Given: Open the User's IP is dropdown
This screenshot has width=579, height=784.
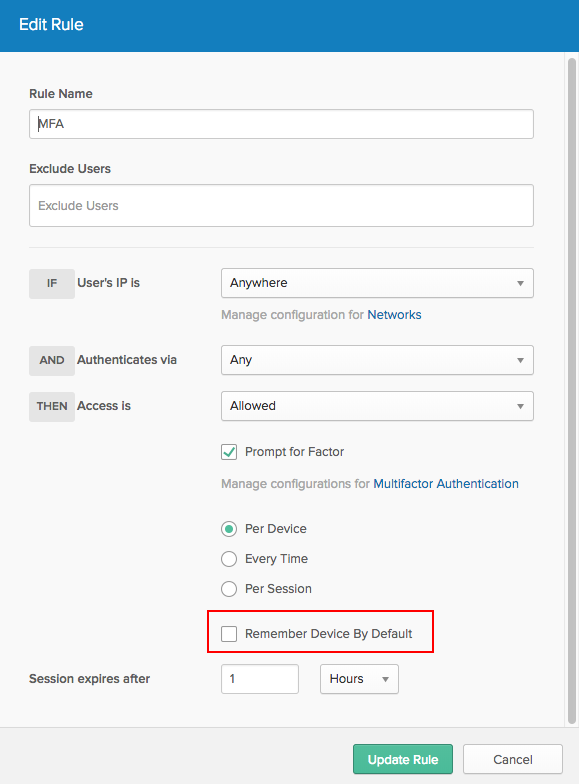Looking at the screenshot, I should (x=377, y=283).
